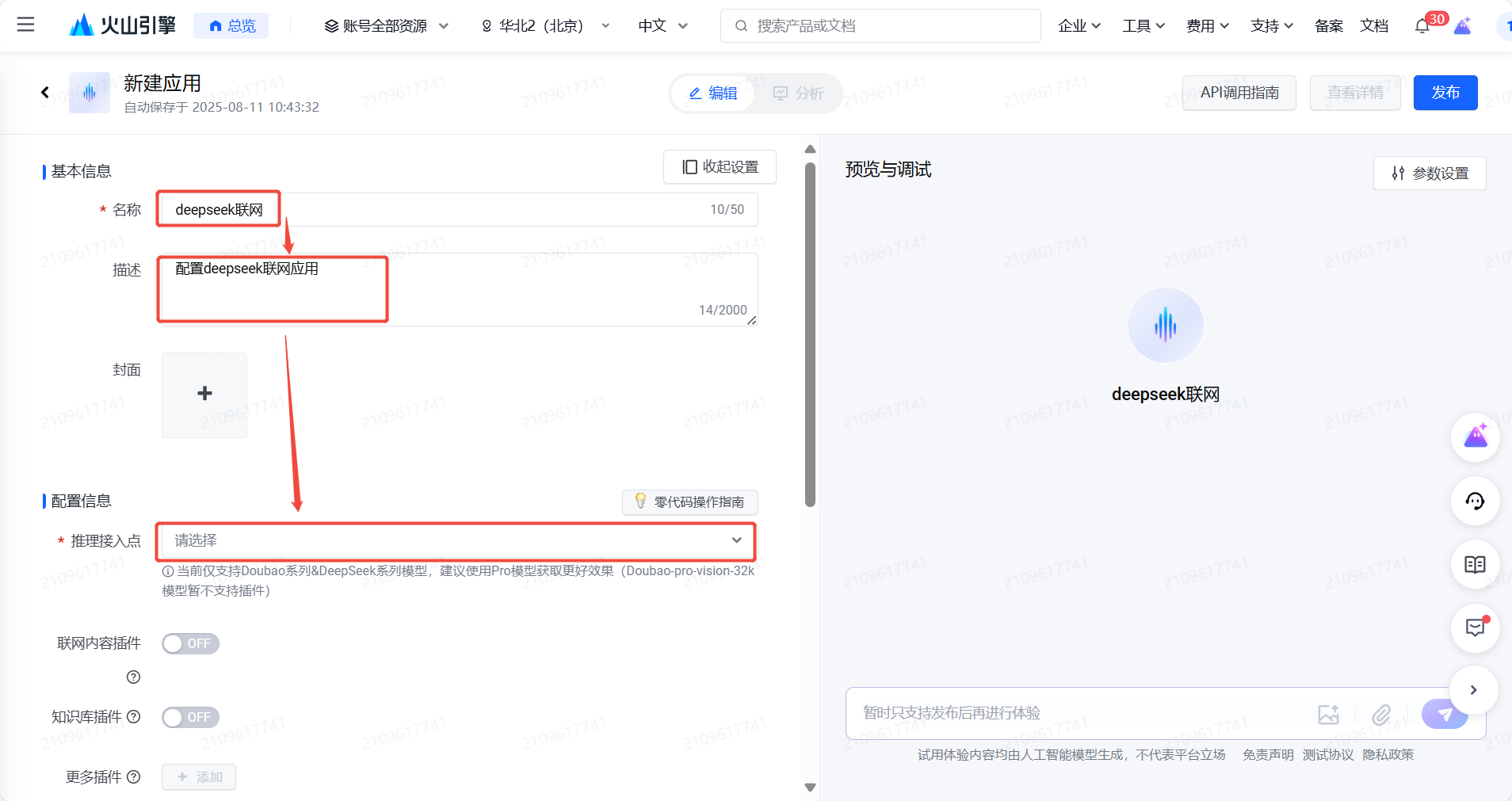
Task: Add a cover image with the plus box
Action: (204, 395)
